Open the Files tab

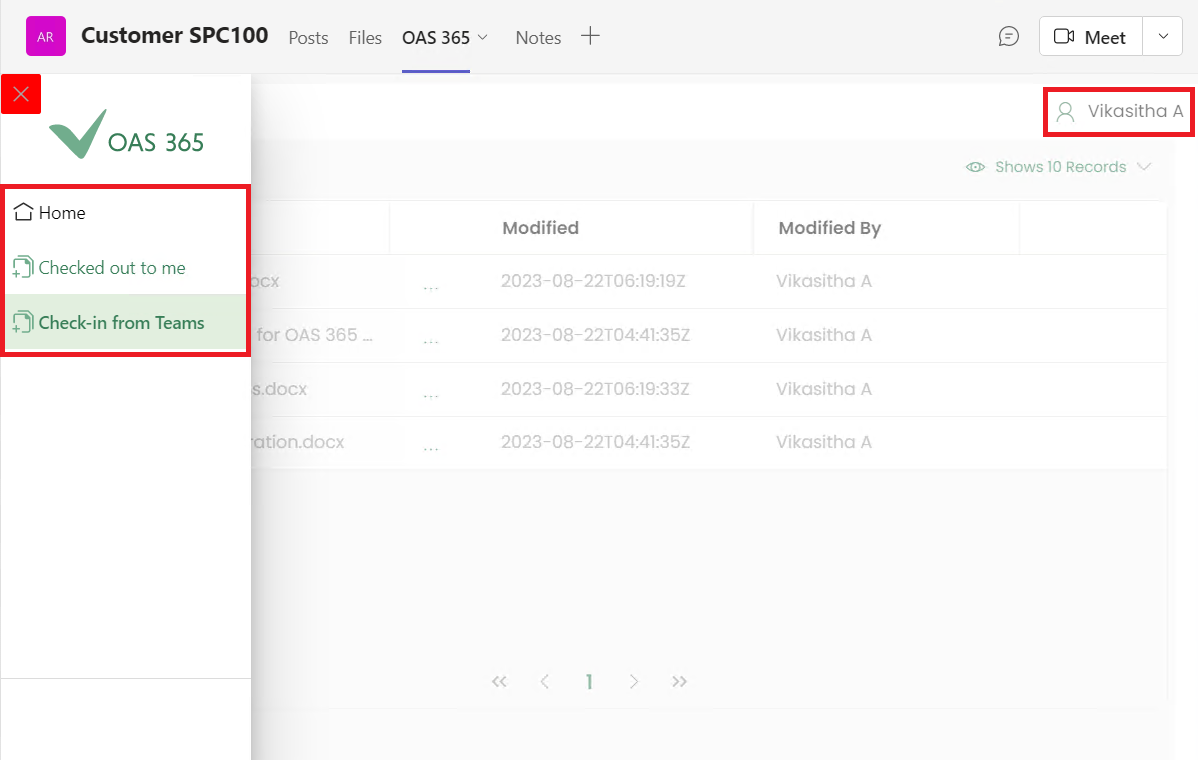[365, 38]
